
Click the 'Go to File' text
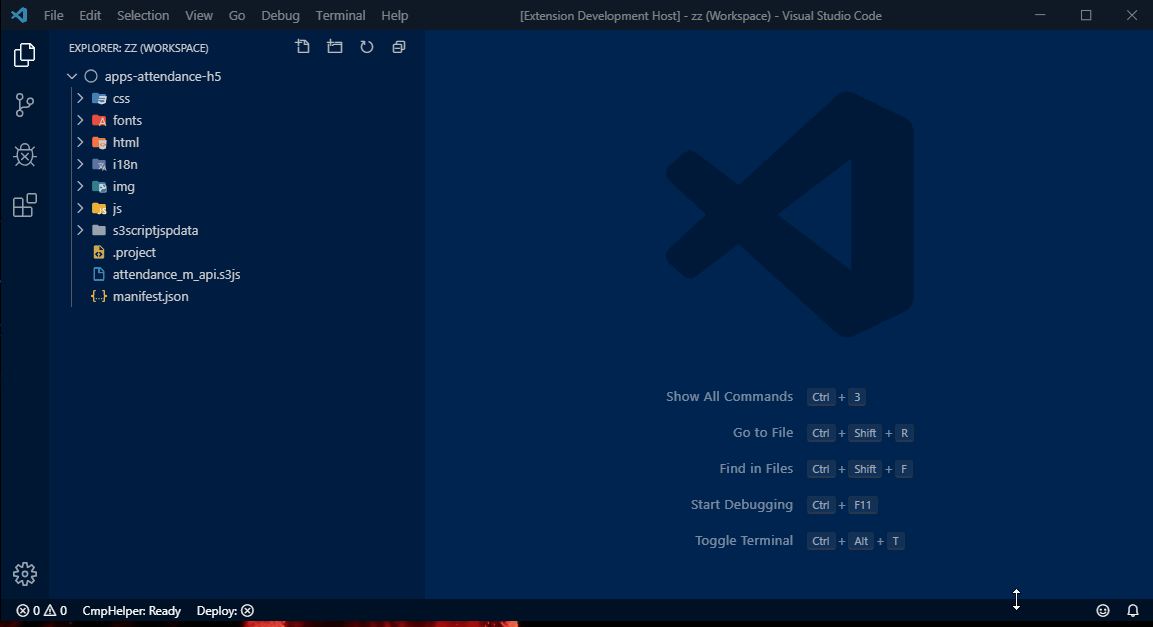[x=763, y=433]
